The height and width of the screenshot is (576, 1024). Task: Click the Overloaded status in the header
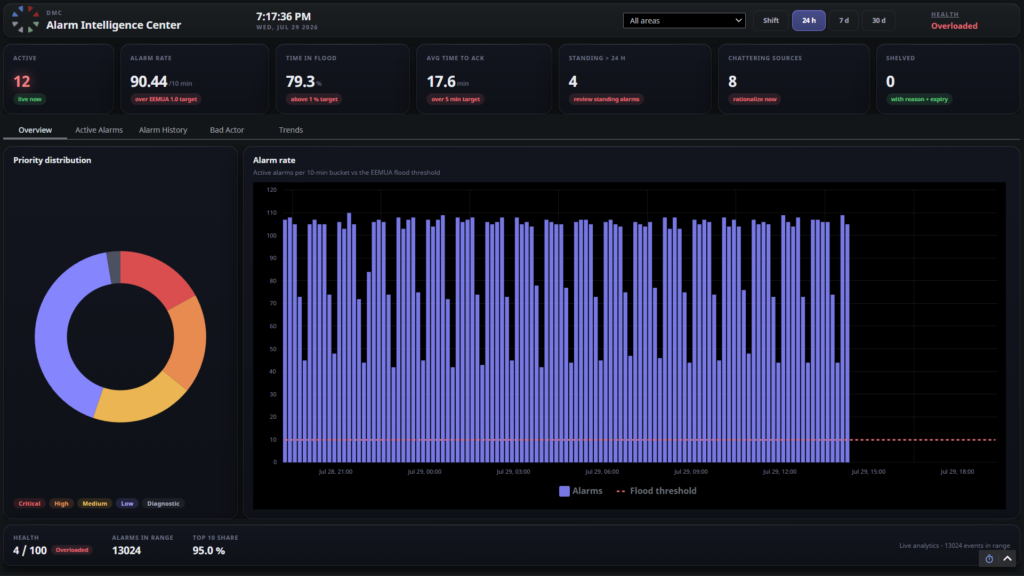(x=954, y=26)
